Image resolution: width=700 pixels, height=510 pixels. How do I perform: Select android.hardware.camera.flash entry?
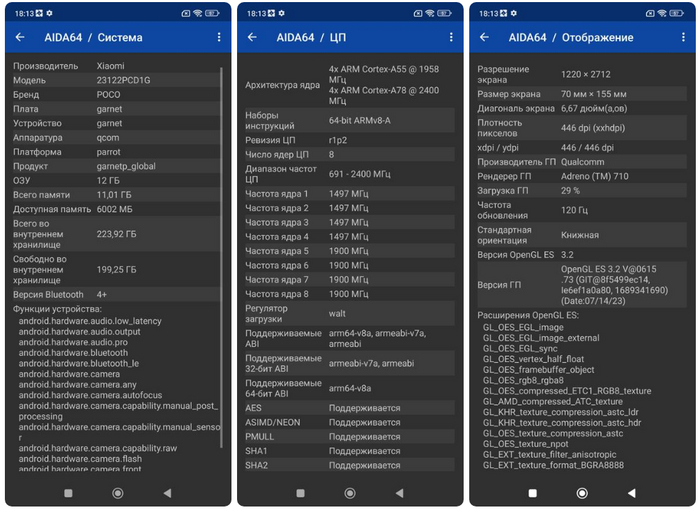(x=80, y=459)
